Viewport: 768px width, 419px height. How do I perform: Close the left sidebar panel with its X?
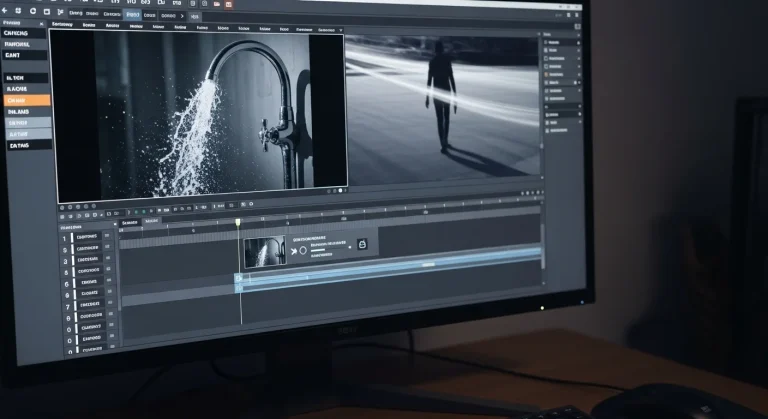tap(41, 24)
